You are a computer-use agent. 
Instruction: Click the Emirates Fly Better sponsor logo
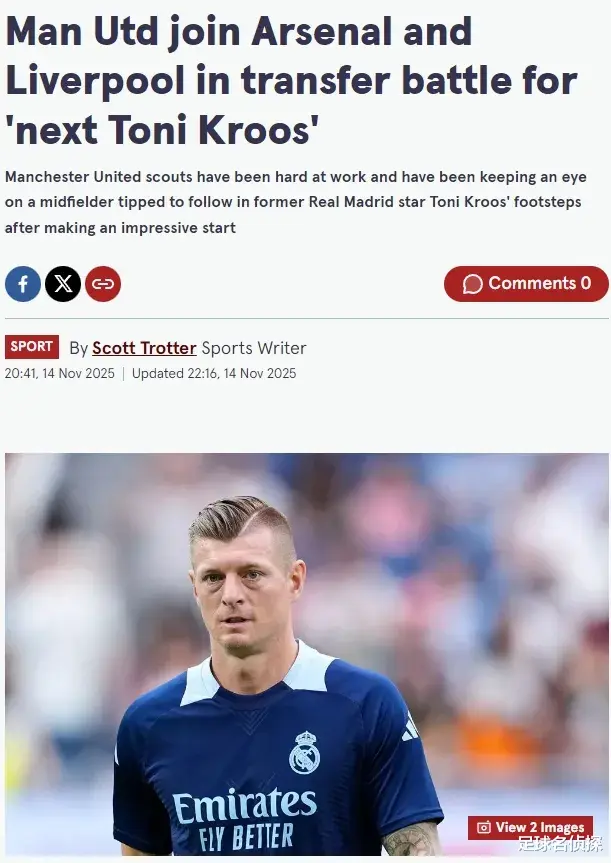coord(244,819)
